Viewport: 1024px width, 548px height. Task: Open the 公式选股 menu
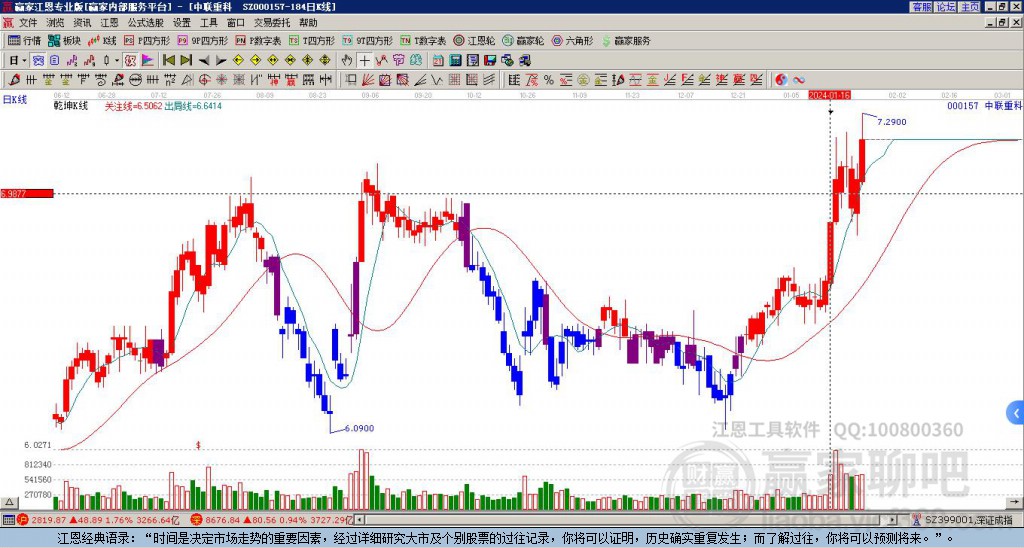pyautogui.click(x=146, y=23)
